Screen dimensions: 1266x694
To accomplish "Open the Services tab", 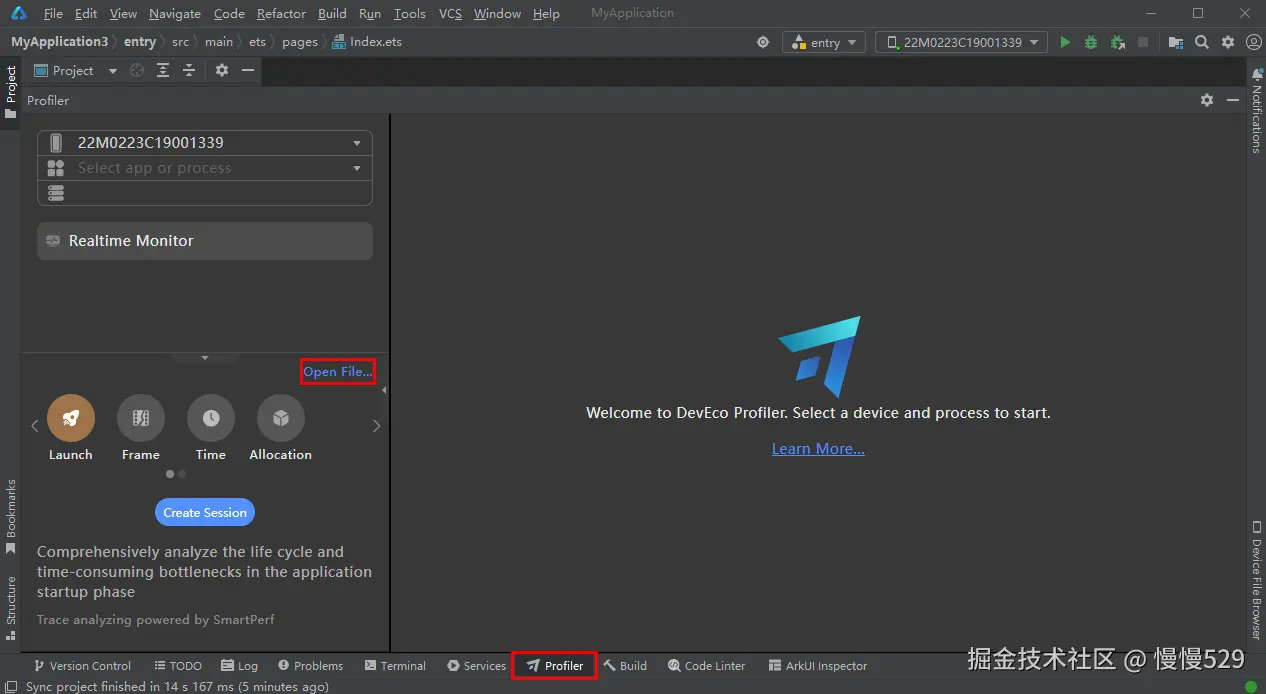I will 477,666.
